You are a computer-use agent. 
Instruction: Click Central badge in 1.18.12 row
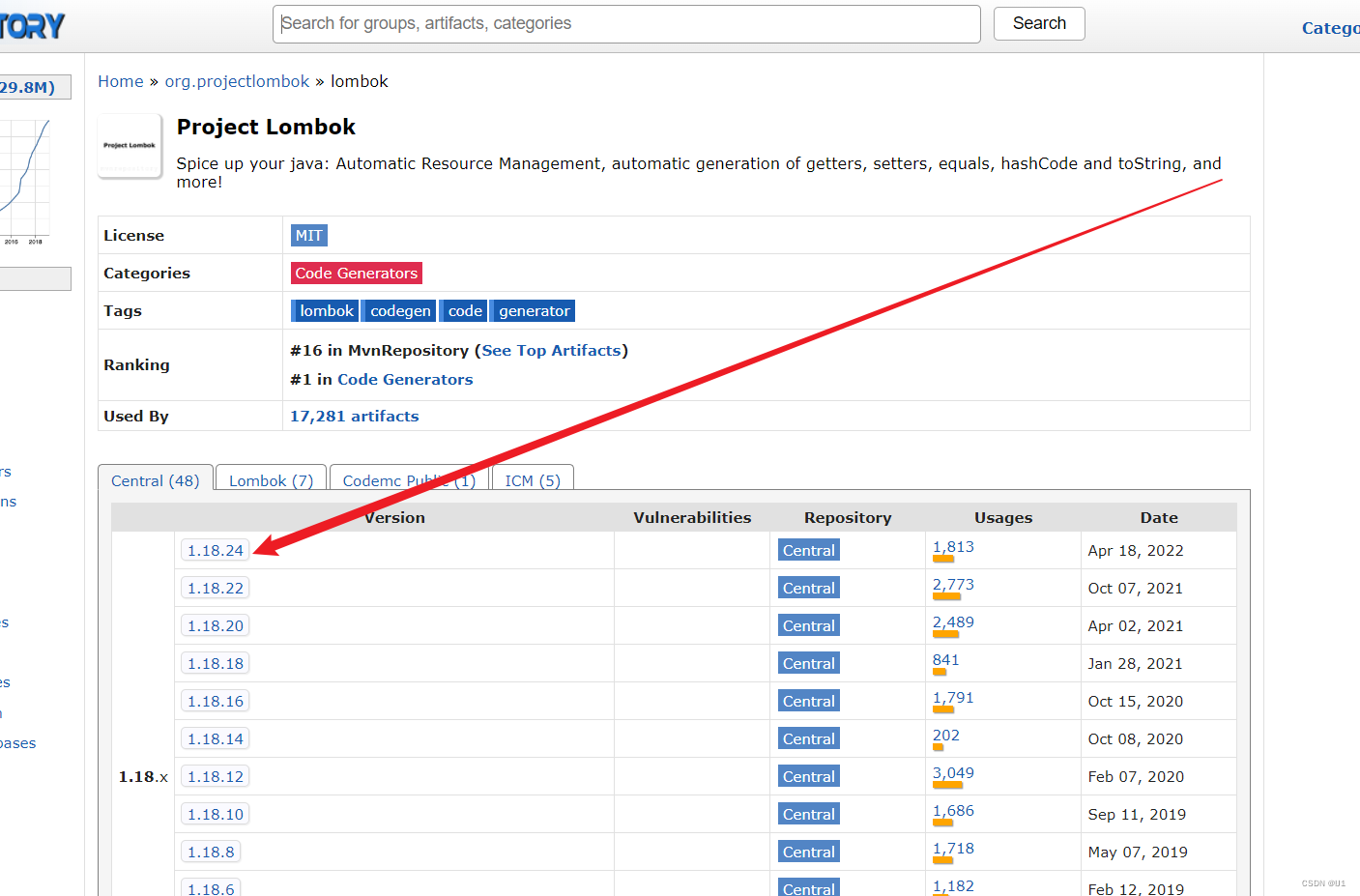coord(809,776)
